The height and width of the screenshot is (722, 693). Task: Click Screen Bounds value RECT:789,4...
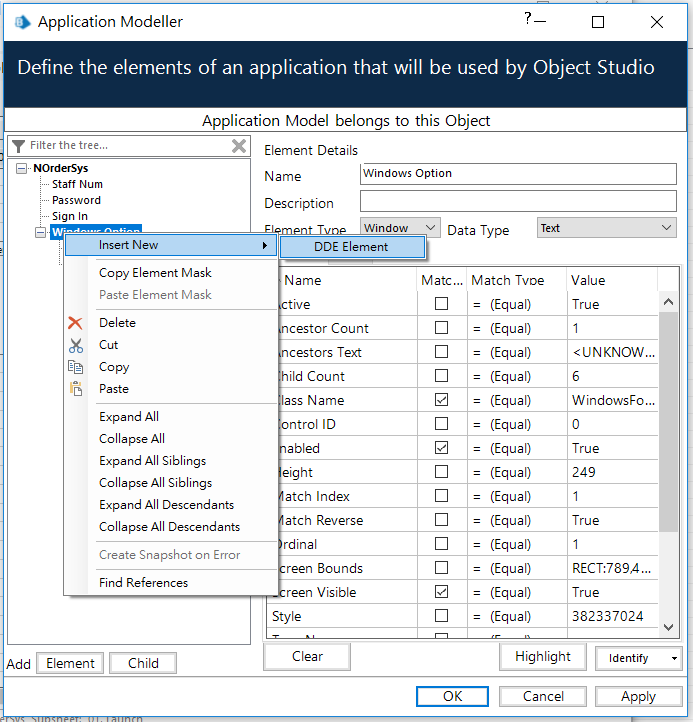coord(611,568)
